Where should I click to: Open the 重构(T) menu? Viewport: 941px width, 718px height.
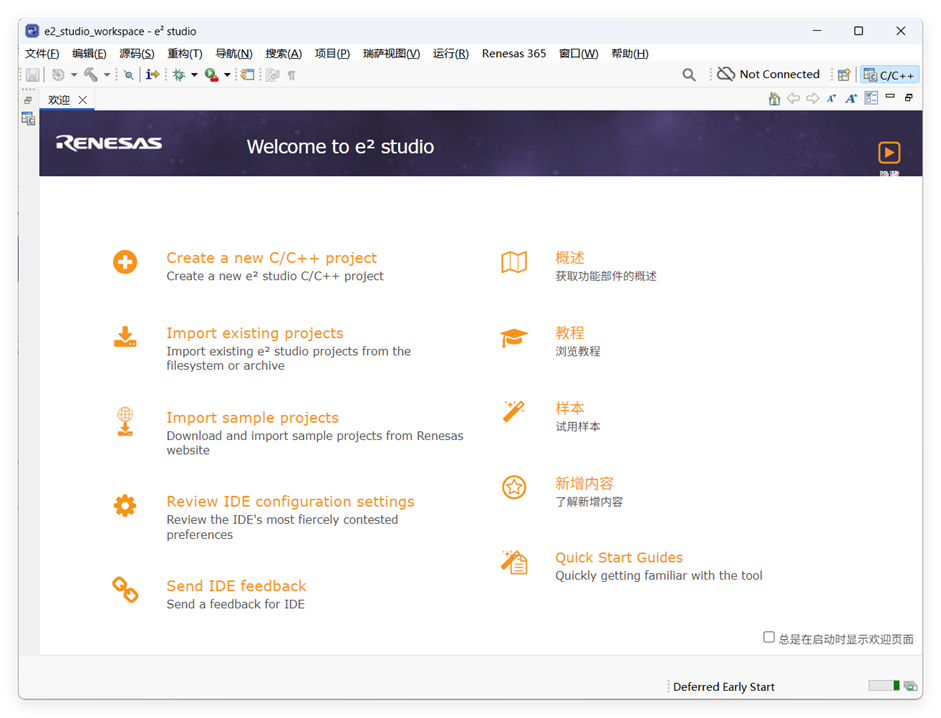pyautogui.click(x=185, y=53)
